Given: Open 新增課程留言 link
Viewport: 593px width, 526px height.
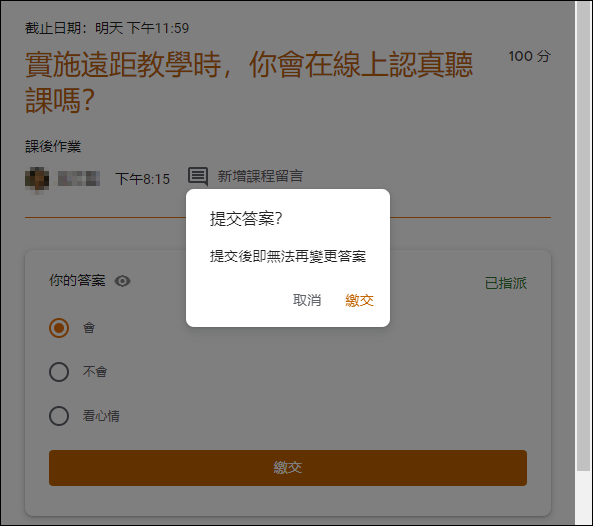Looking at the screenshot, I should click(260, 176).
